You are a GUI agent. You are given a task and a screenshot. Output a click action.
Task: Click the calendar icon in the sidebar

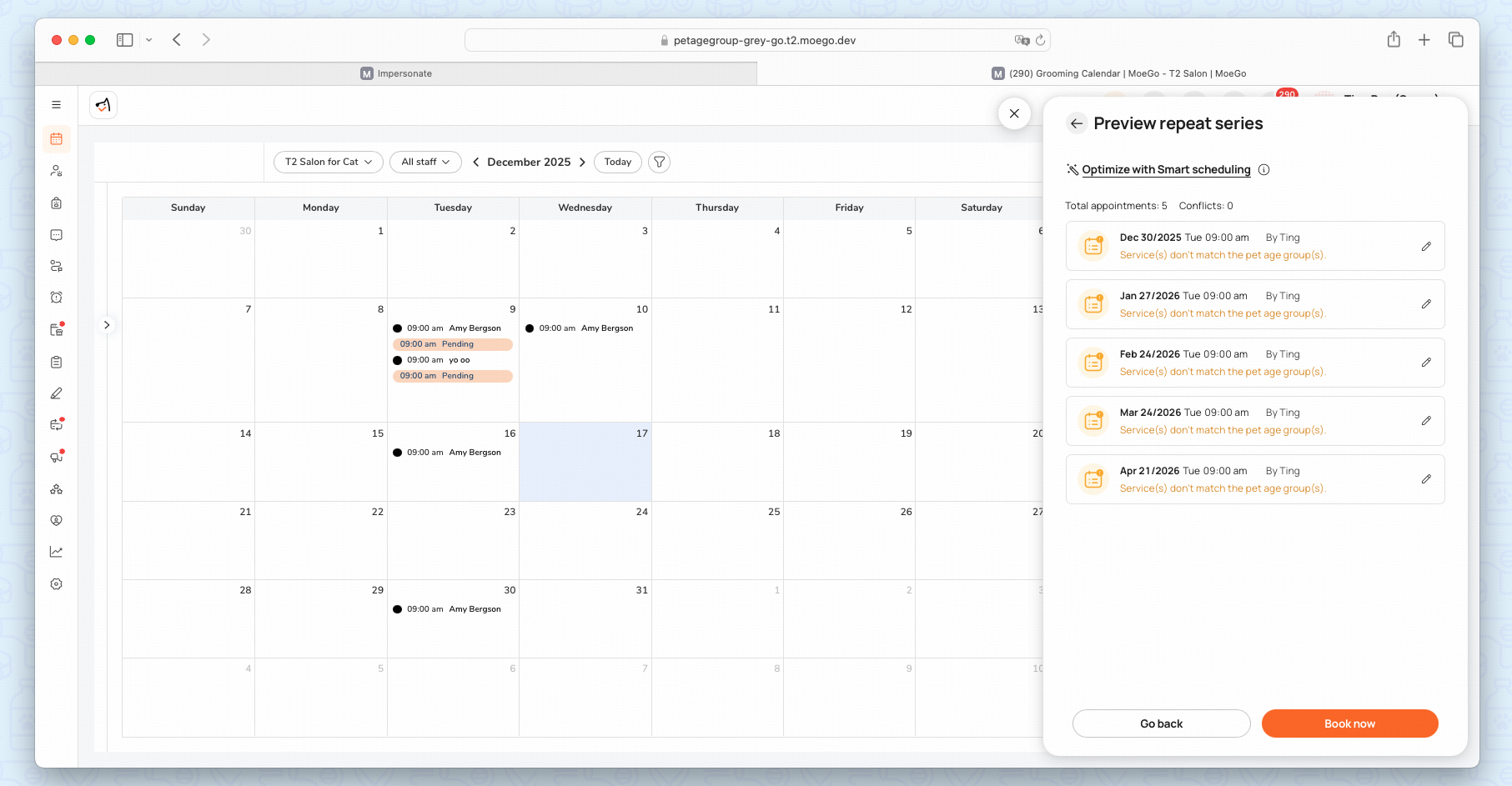[56, 139]
